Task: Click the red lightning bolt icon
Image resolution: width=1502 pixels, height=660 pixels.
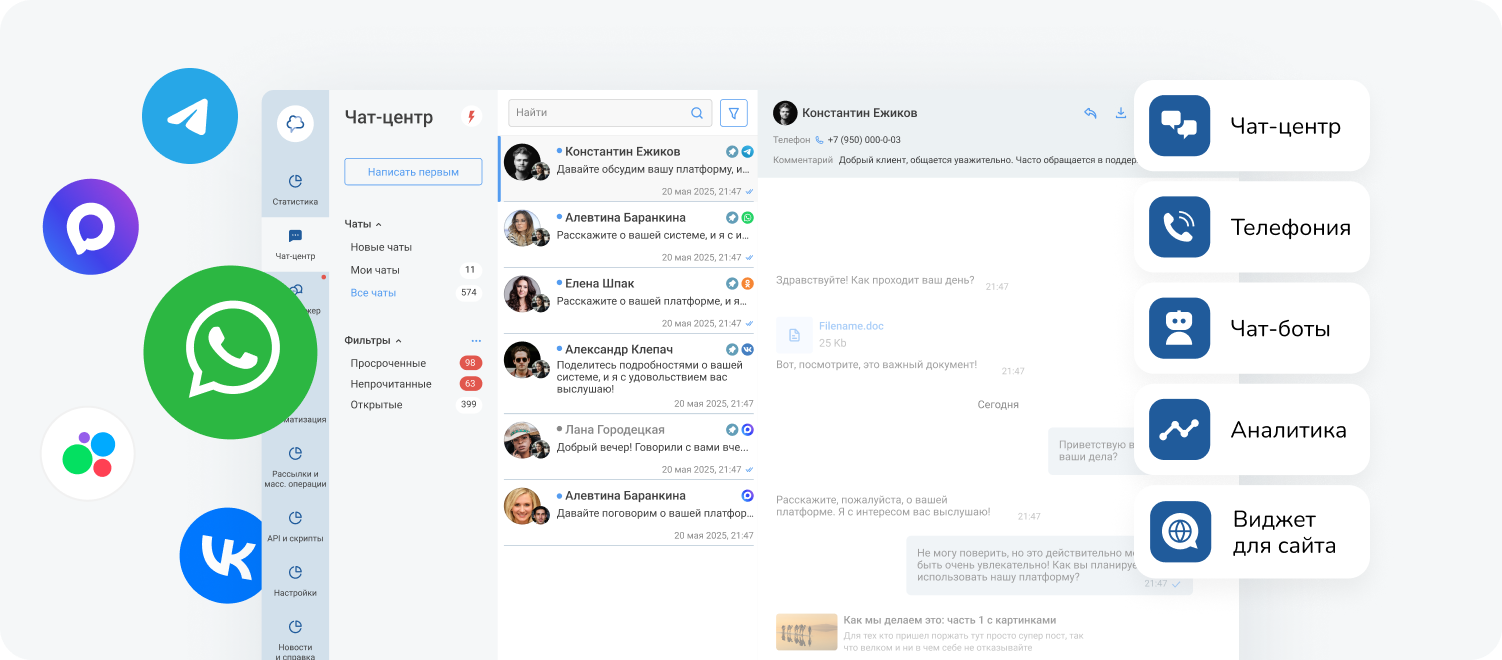Action: pos(471,117)
